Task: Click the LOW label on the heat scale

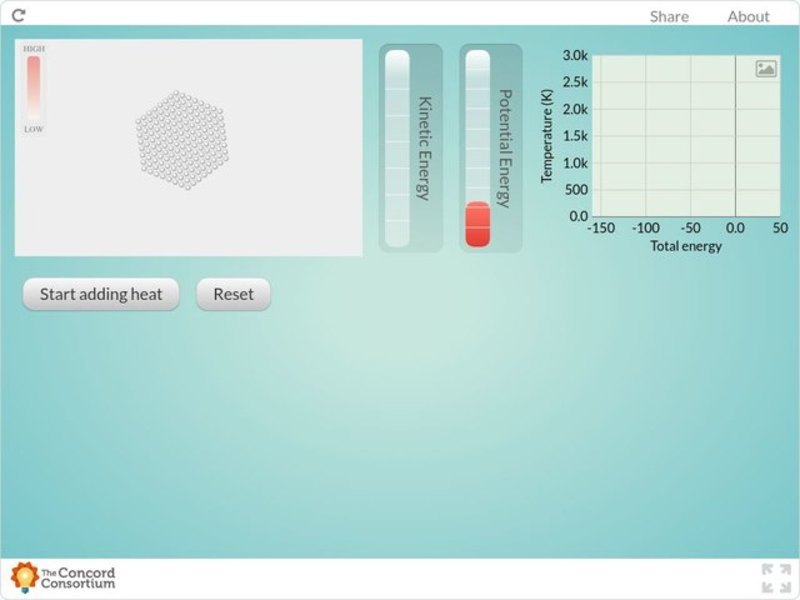Action: click(x=34, y=127)
